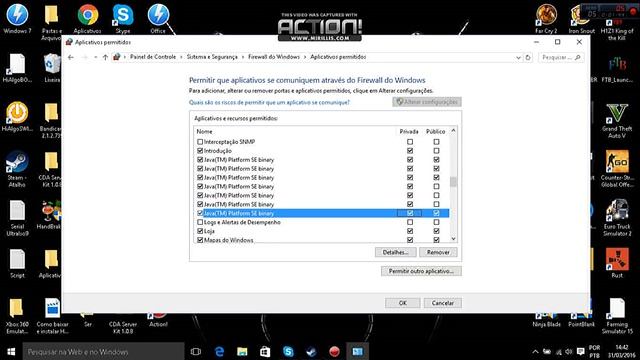Click the Alterar configurações button
Viewport: 640px width, 360px height.
click(x=427, y=102)
